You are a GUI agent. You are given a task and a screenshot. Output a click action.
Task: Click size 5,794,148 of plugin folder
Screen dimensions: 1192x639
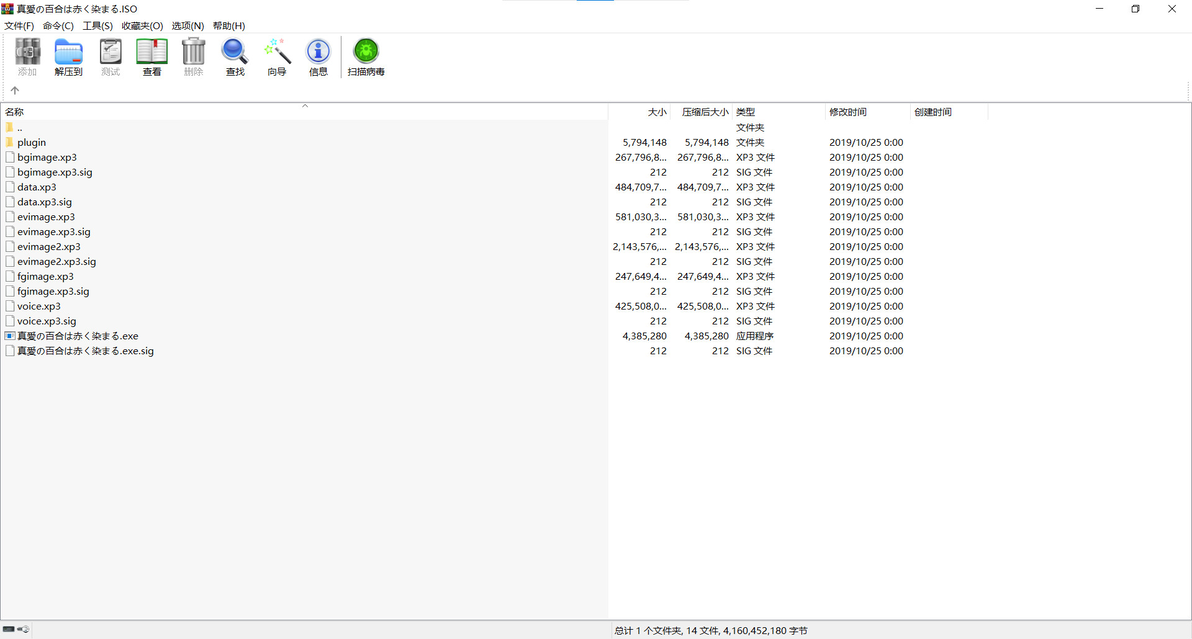pyautogui.click(x=645, y=142)
